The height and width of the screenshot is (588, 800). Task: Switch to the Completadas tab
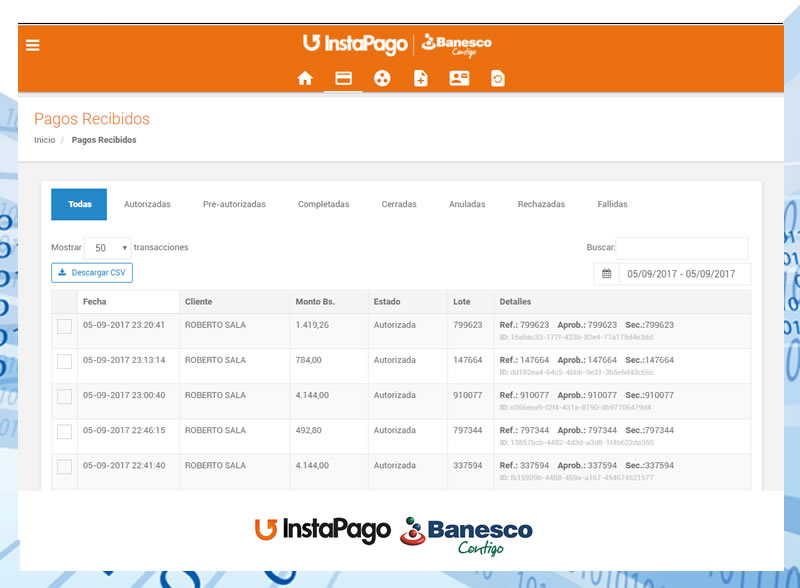[x=323, y=204]
